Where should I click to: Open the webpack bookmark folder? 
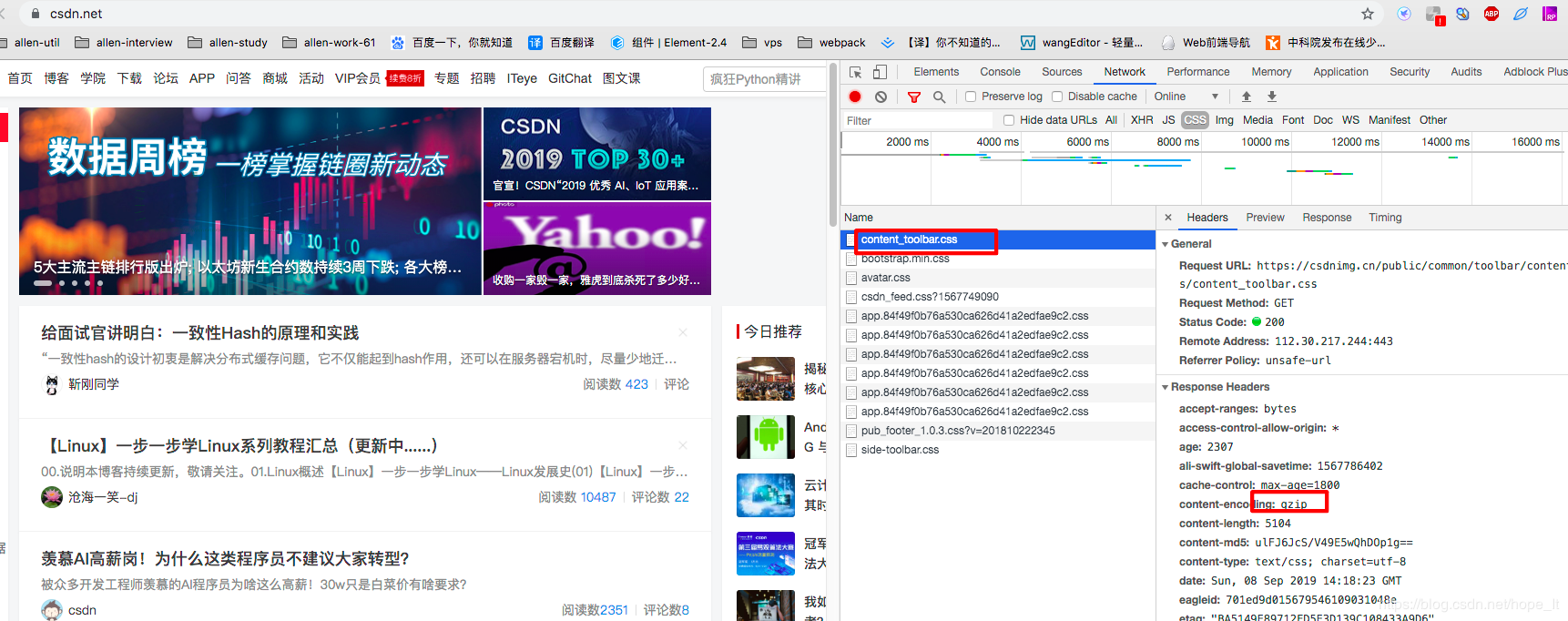(831, 43)
